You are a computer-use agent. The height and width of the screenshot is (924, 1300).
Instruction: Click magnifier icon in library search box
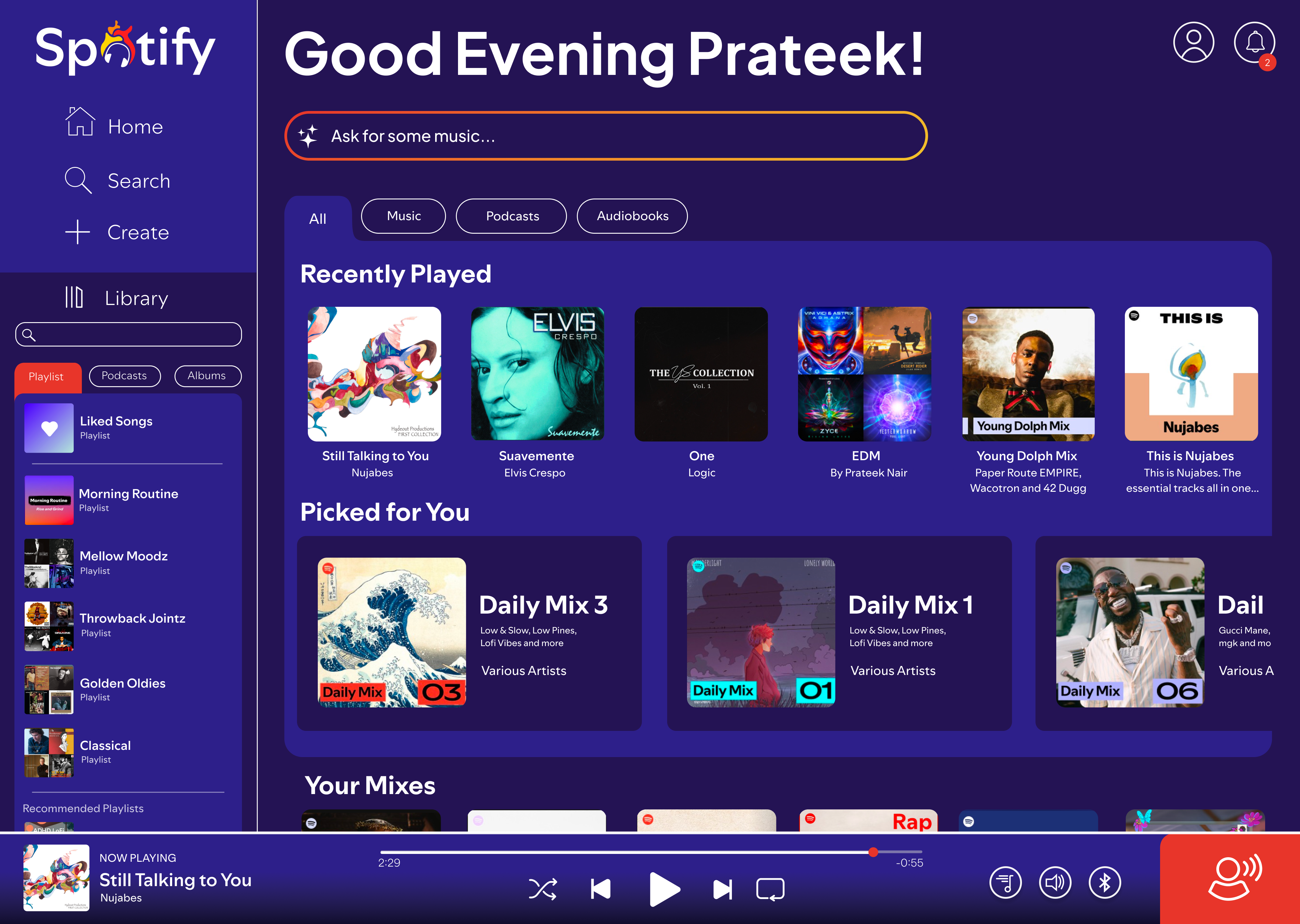(x=29, y=334)
